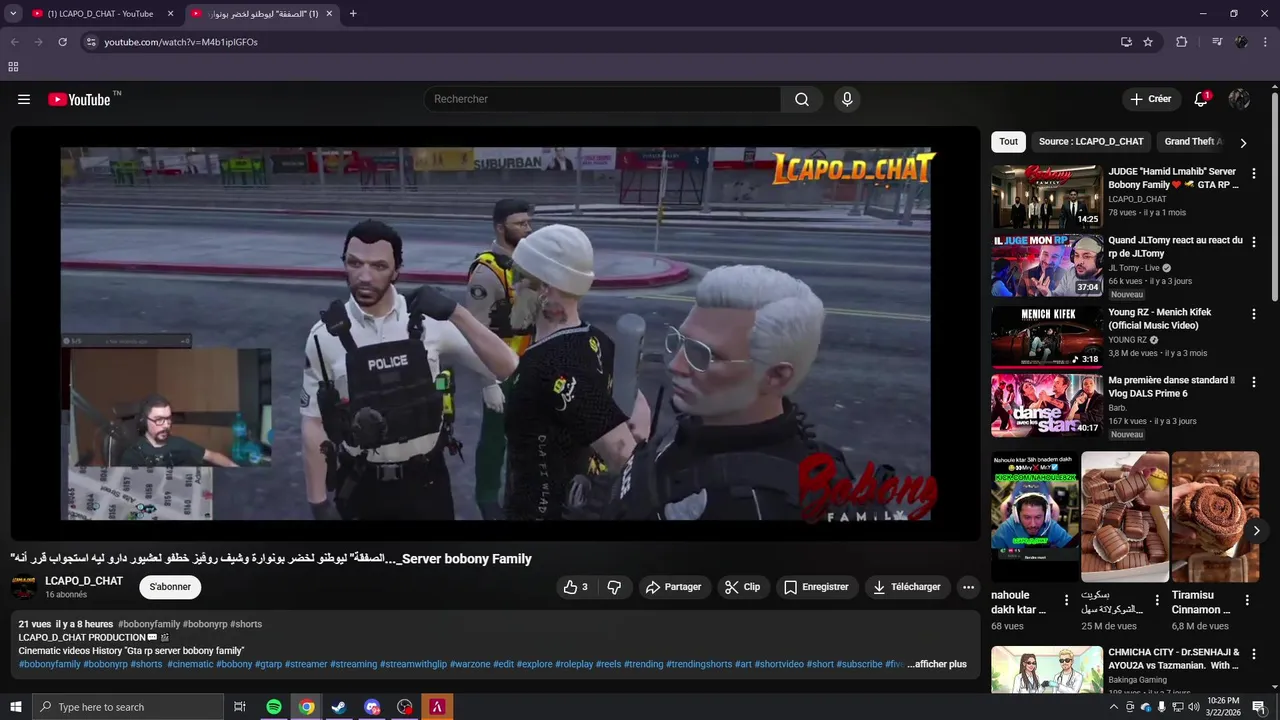This screenshot has width=1280, height=720.
Task: Install app icon in the address bar
Action: [x=1126, y=42]
